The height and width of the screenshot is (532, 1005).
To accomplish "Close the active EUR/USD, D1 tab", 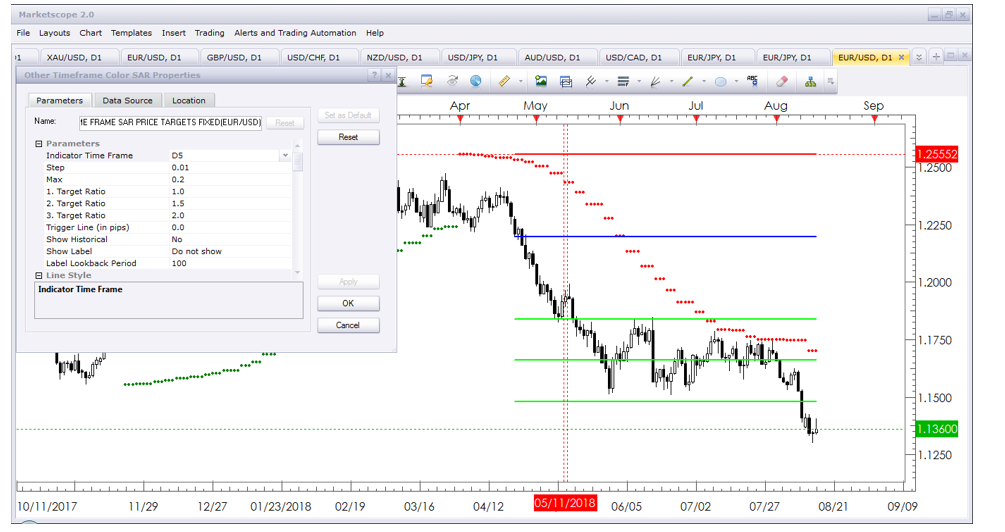I will (x=902, y=57).
